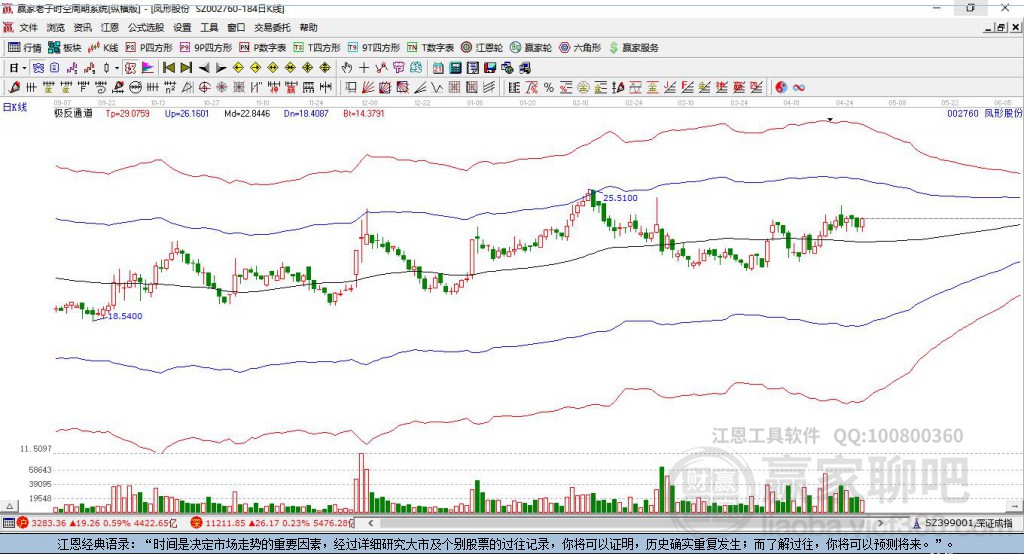
Task: Open the 帮助 menu
Action: coord(308,27)
